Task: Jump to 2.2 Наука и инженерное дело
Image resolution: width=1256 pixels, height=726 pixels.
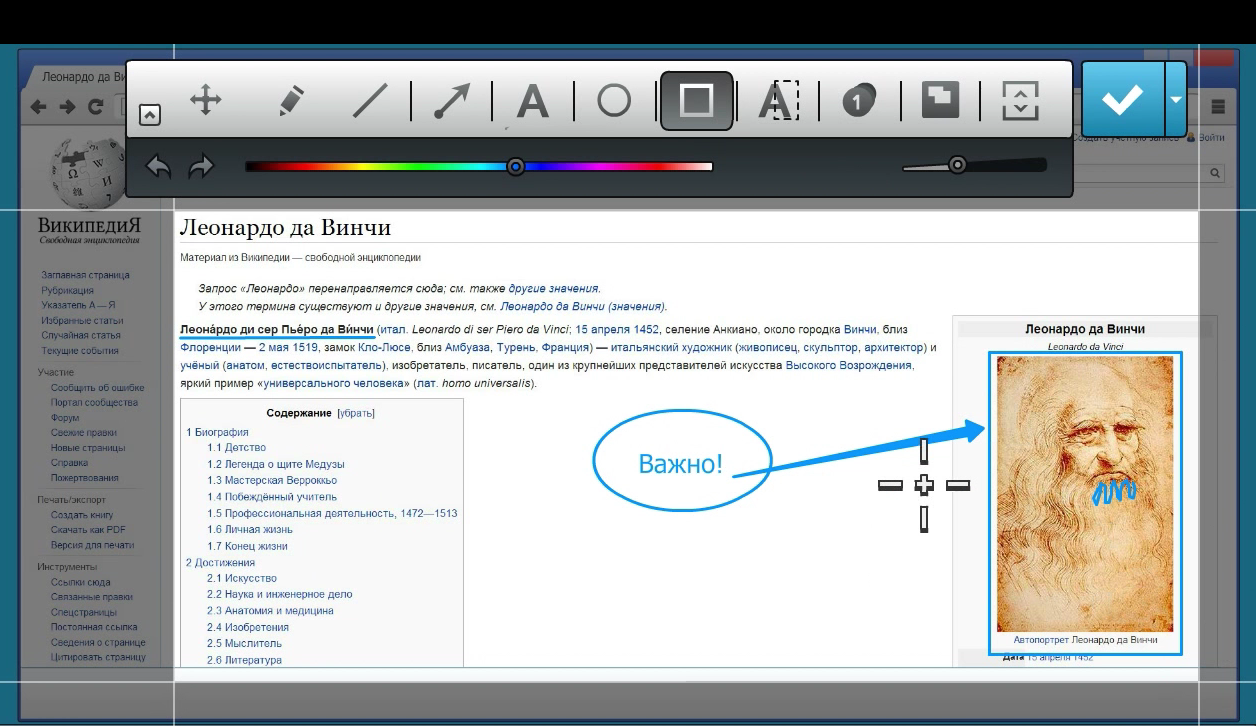Action: pyautogui.click(x=279, y=594)
